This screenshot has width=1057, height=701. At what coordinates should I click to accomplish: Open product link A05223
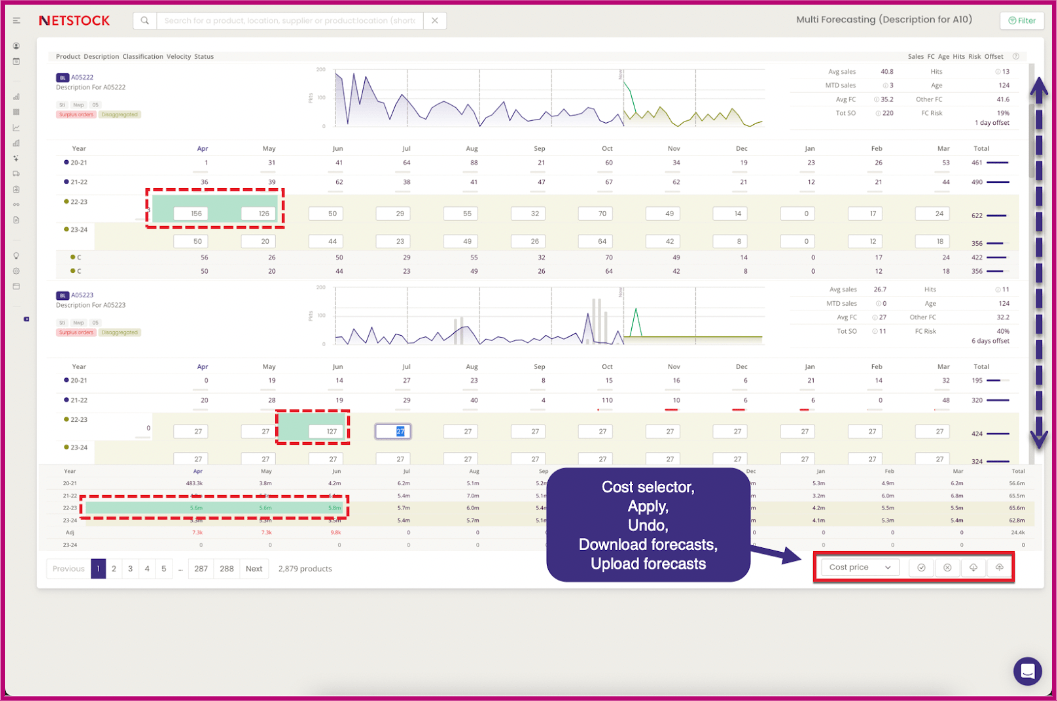pos(82,295)
